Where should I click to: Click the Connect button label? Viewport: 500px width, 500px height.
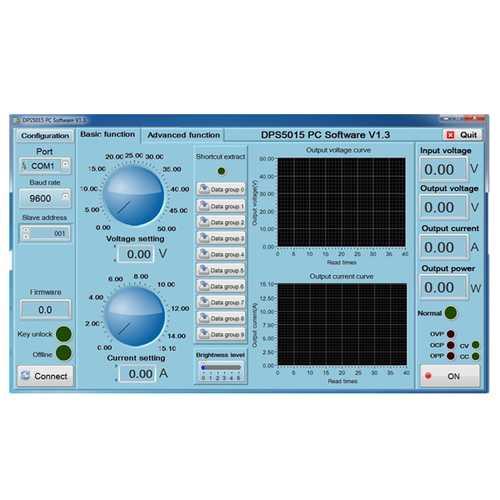click(x=51, y=376)
